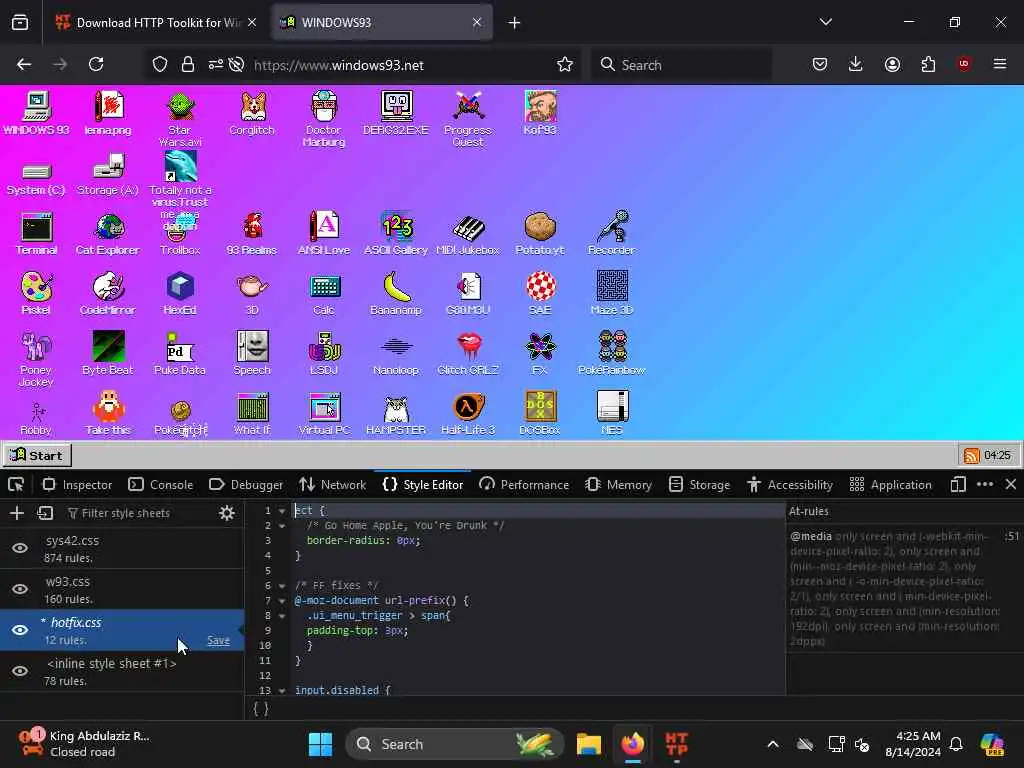This screenshot has width=1024, height=768.
Task: Collapse the fold arrow on line 6
Action: tap(282, 586)
